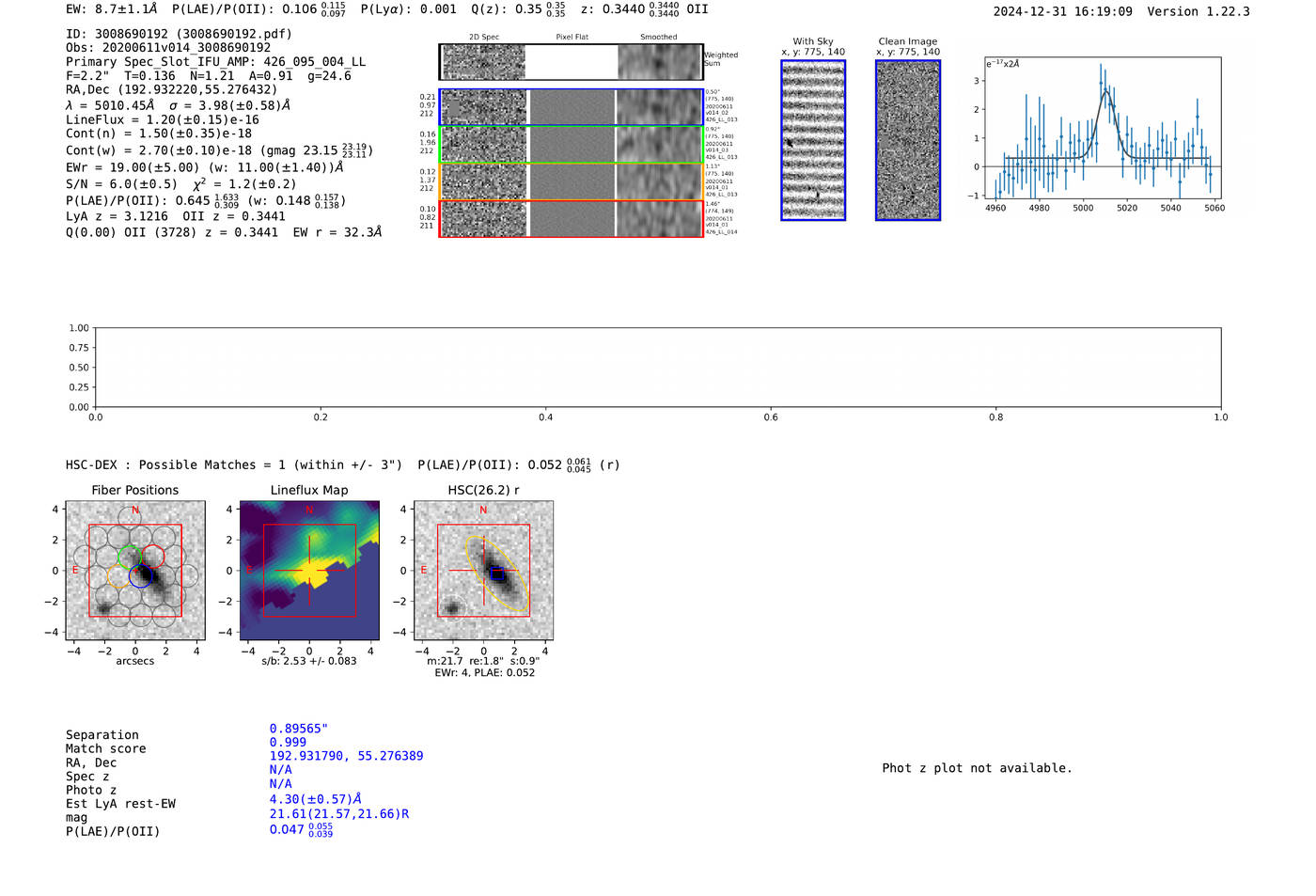Click the emission peak in the spectrum plot
This screenshot has width=1316, height=896.
1105,91
